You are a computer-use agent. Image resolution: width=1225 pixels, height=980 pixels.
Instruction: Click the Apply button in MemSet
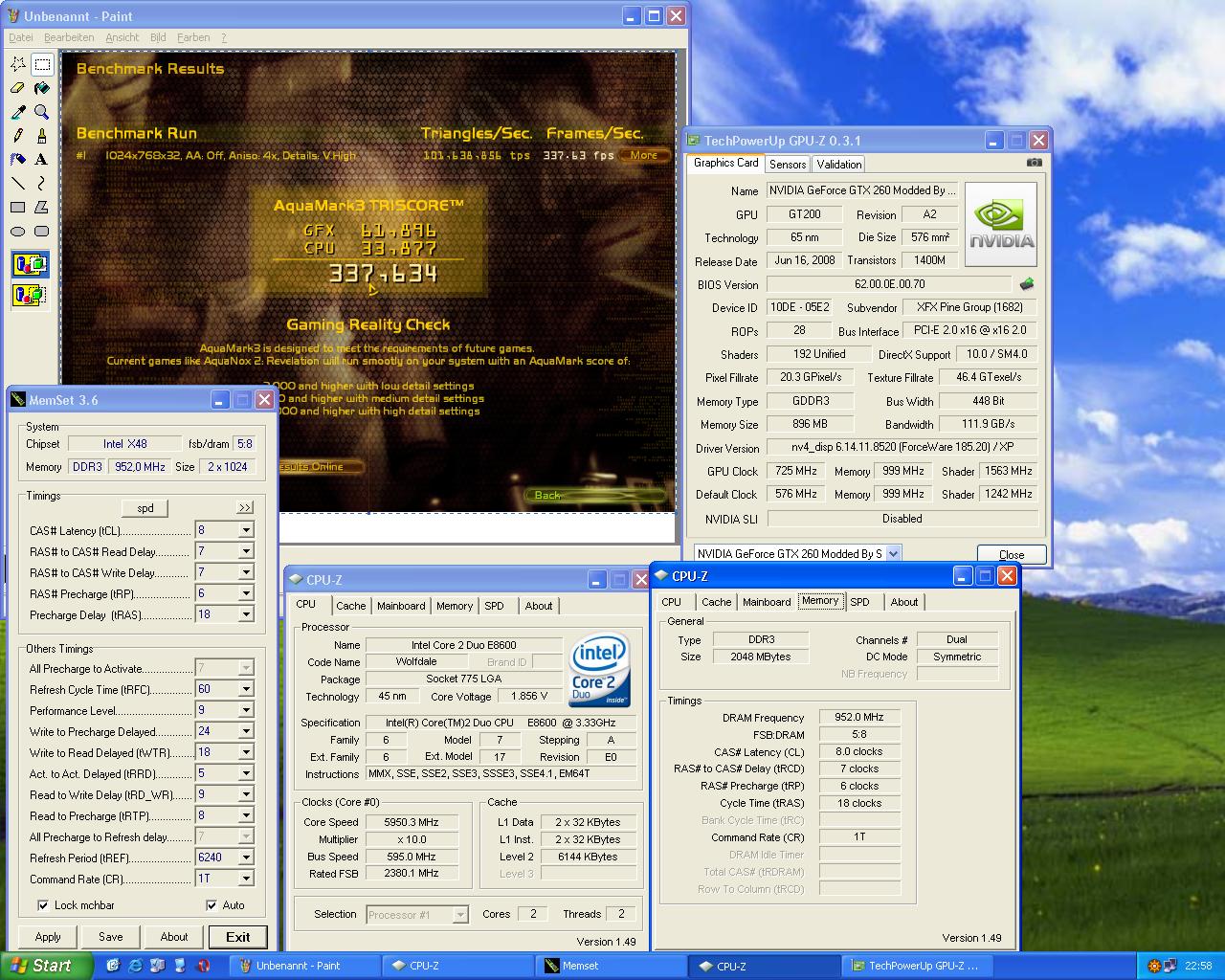pyautogui.click(x=48, y=937)
